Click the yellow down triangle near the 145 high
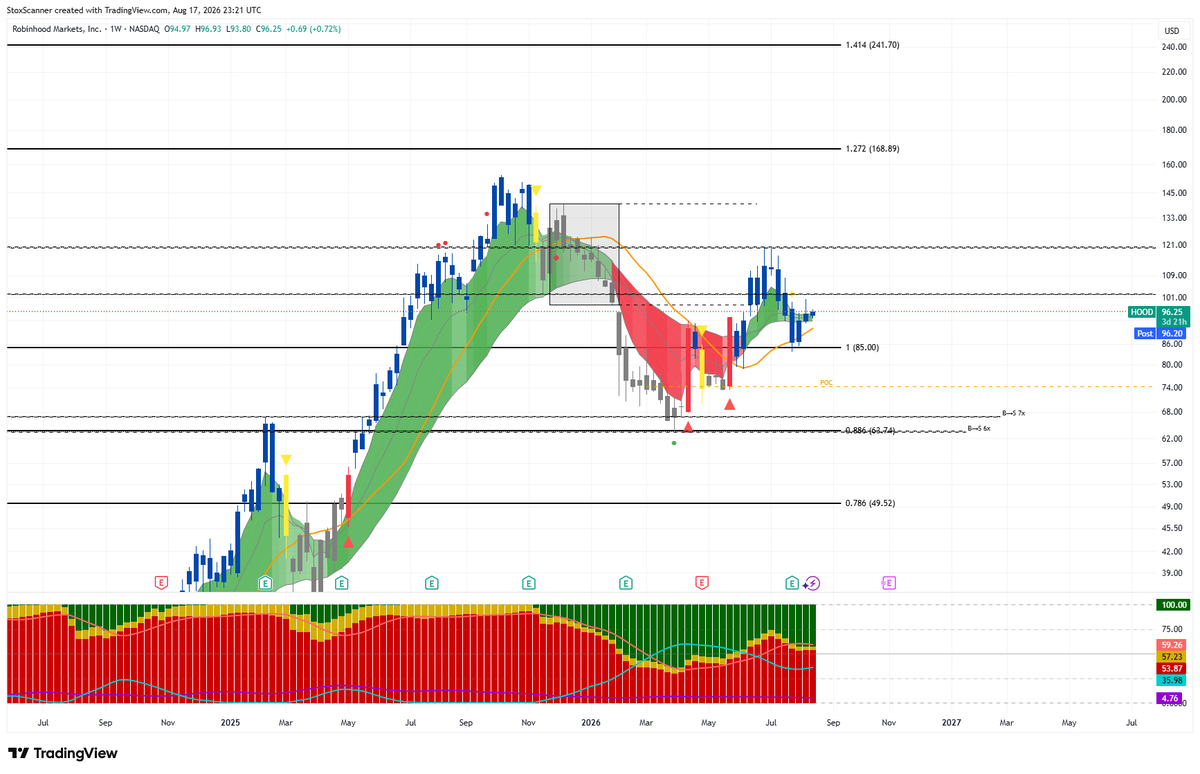Viewport: 1200px width, 774px height. point(536,189)
